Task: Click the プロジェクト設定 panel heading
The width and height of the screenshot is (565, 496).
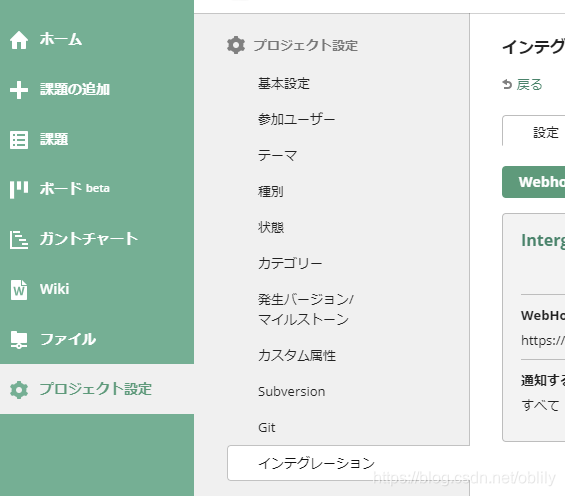Action: (306, 45)
